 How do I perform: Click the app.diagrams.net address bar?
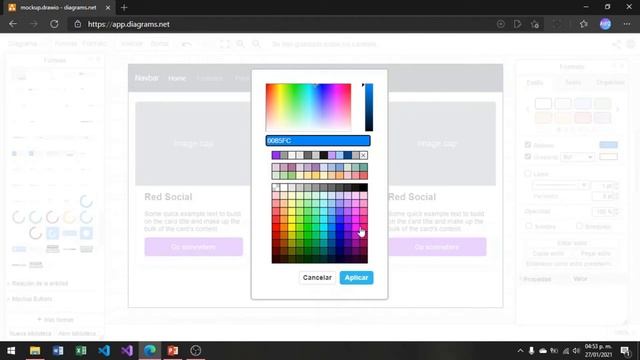129,24
